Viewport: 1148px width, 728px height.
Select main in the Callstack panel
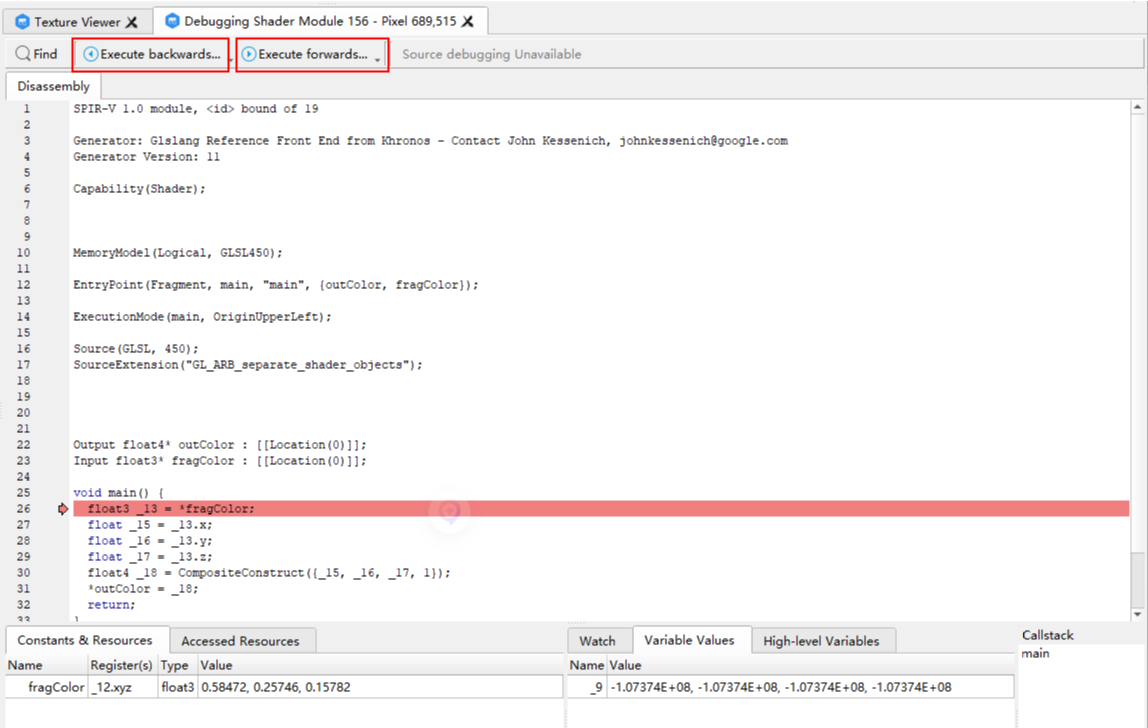point(1035,653)
